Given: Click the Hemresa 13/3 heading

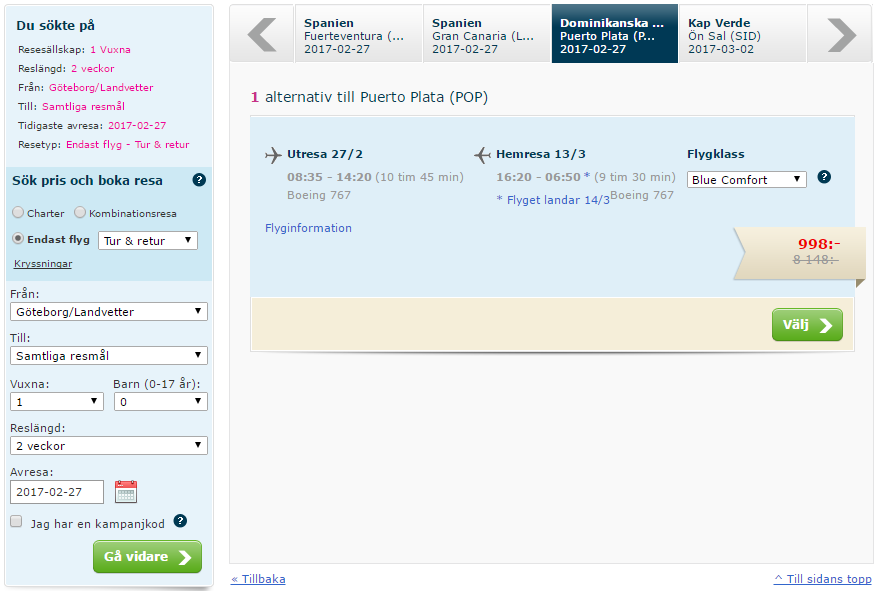Looking at the screenshot, I should pyautogui.click(x=541, y=154).
